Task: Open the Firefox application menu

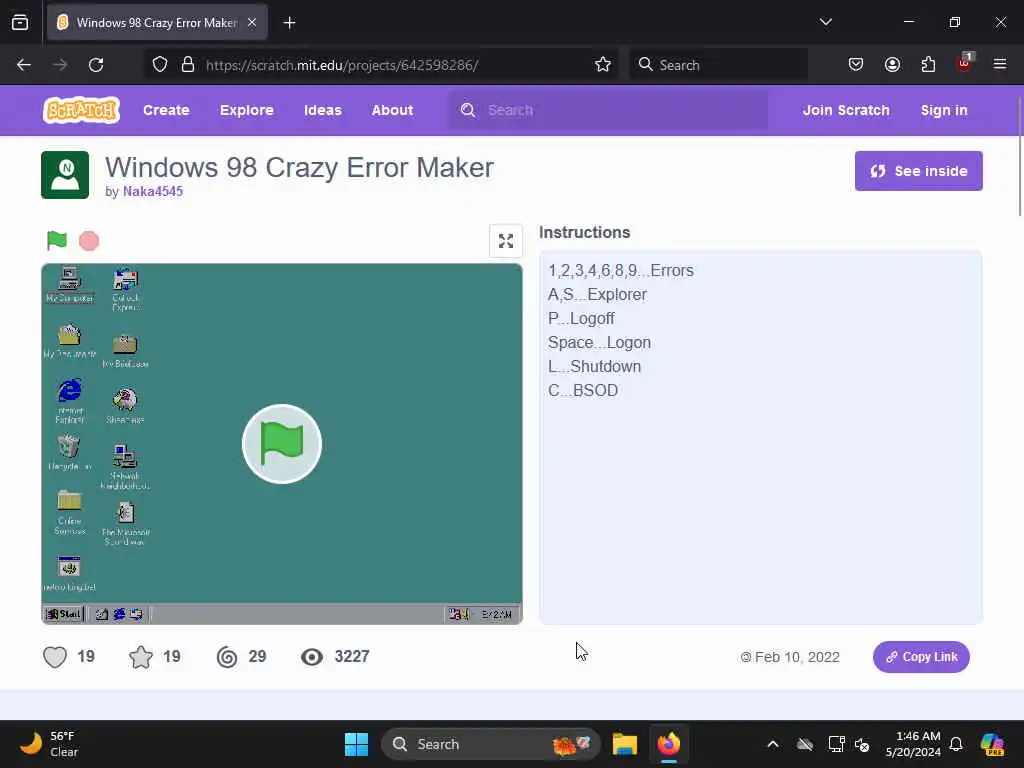Action: [x=1000, y=65]
